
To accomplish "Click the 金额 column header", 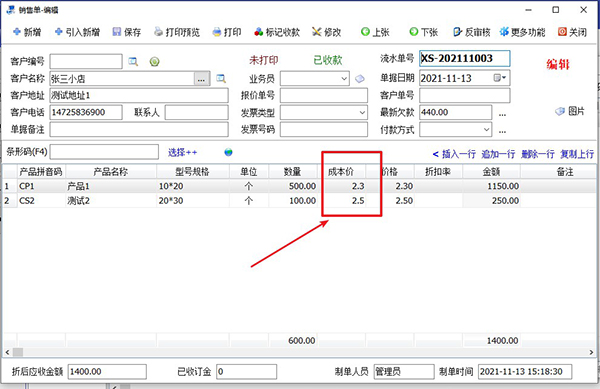I will 491,172.
